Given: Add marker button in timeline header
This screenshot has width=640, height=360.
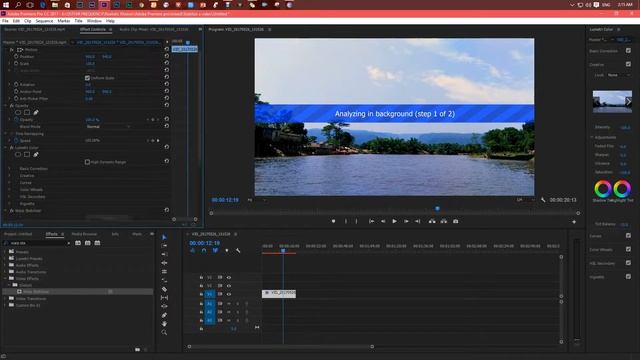Looking at the screenshot, I should tap(227, 250).
